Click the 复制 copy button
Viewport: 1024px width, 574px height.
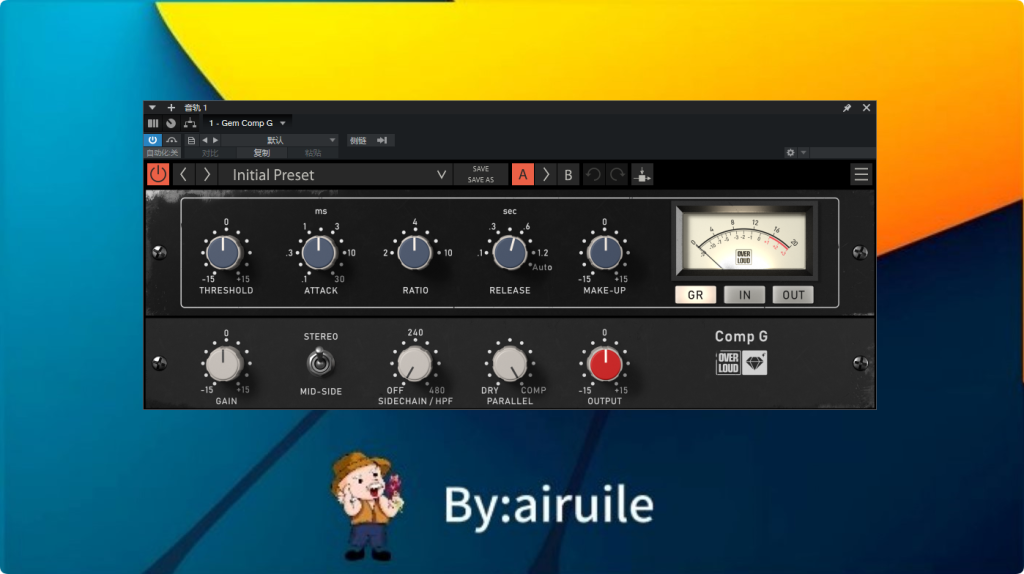261,153
